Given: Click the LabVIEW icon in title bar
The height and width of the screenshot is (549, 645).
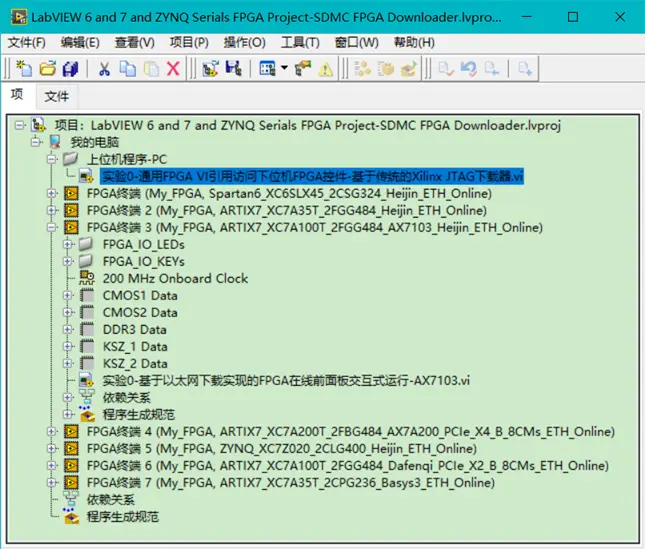Looking at the screenshot, I should pos(19,17).
